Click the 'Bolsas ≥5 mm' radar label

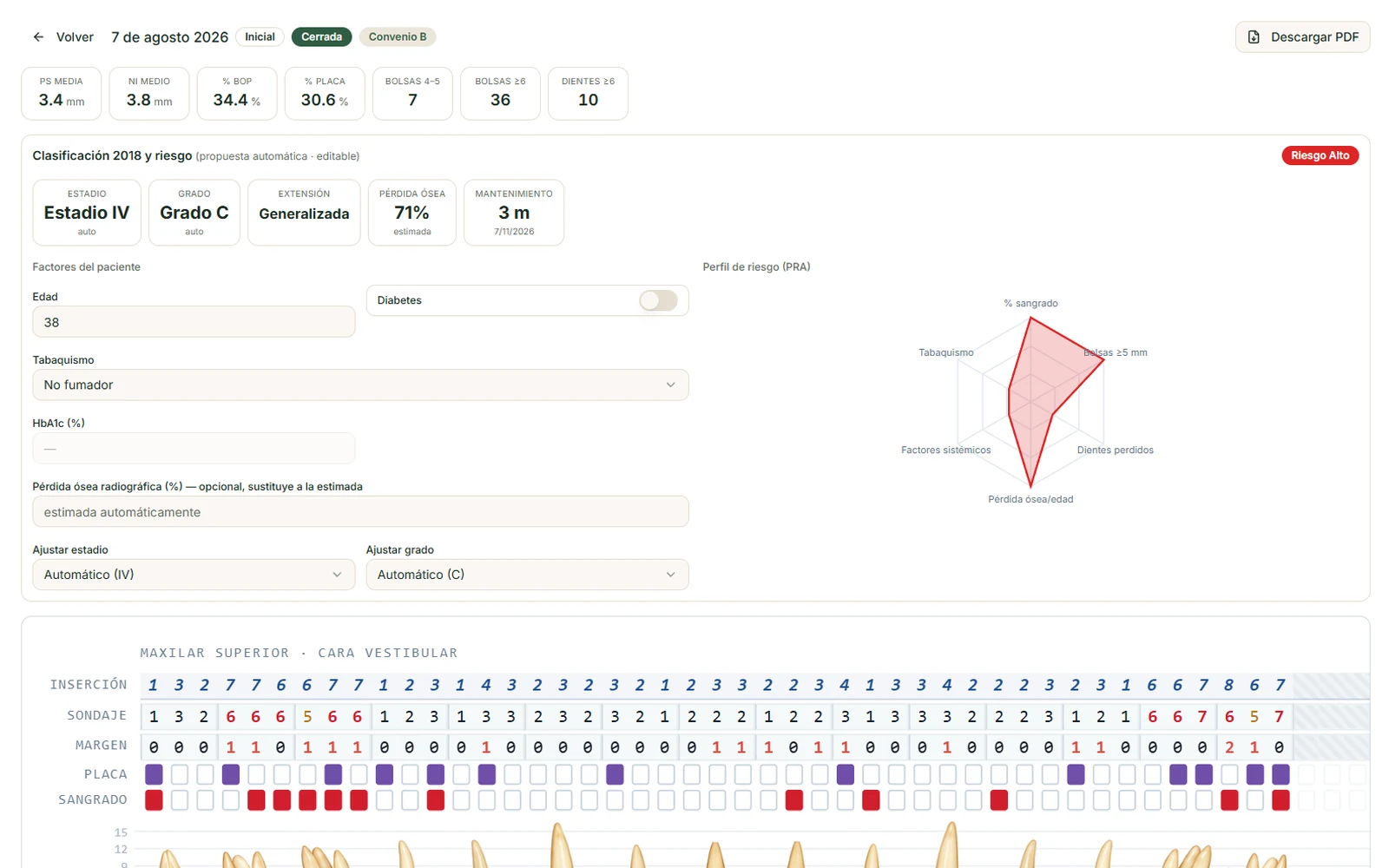1116,352
